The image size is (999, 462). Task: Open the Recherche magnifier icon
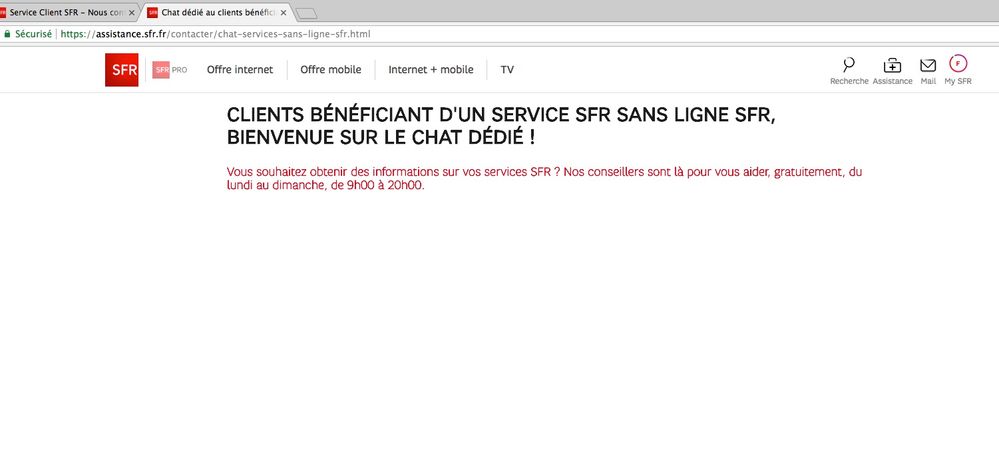(849, 65)
